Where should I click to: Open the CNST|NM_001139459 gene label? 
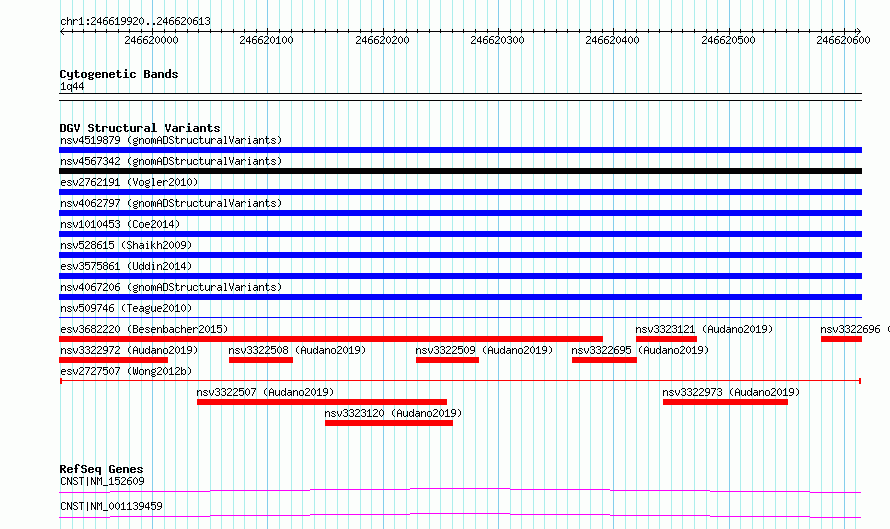pyautogui.click(x=111, y=506)
